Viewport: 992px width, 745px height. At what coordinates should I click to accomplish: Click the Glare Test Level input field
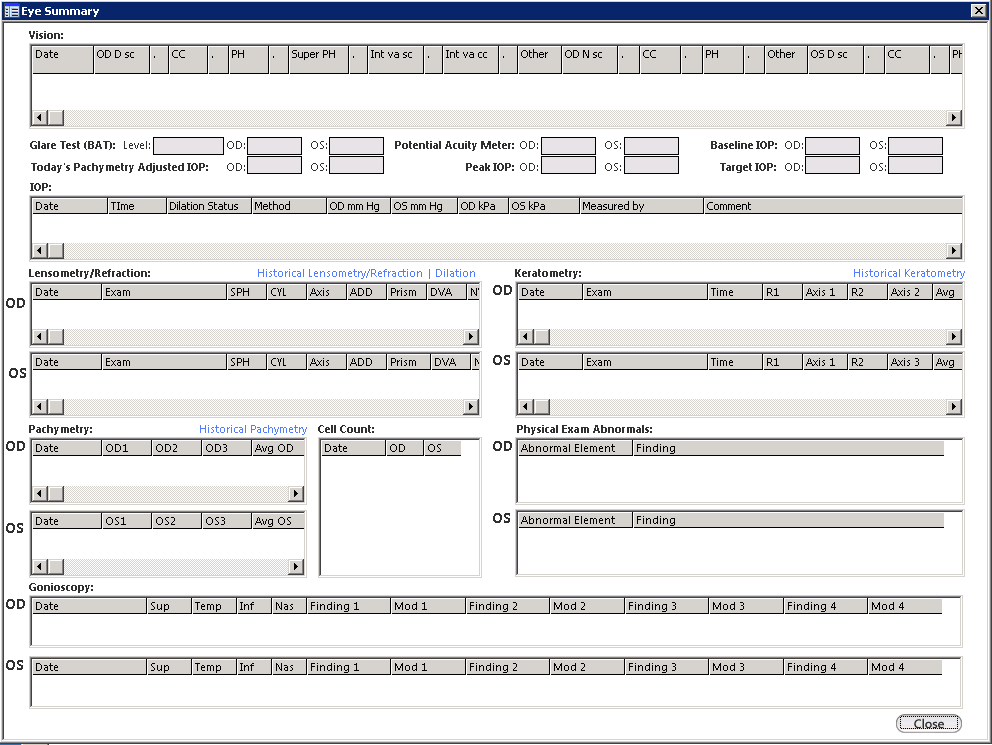pos(189,146)
